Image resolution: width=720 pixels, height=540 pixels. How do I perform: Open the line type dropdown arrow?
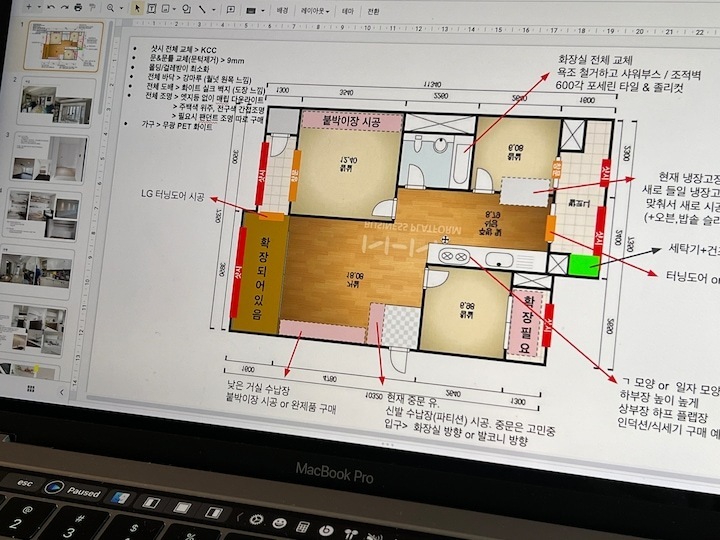tap(214, 10)
